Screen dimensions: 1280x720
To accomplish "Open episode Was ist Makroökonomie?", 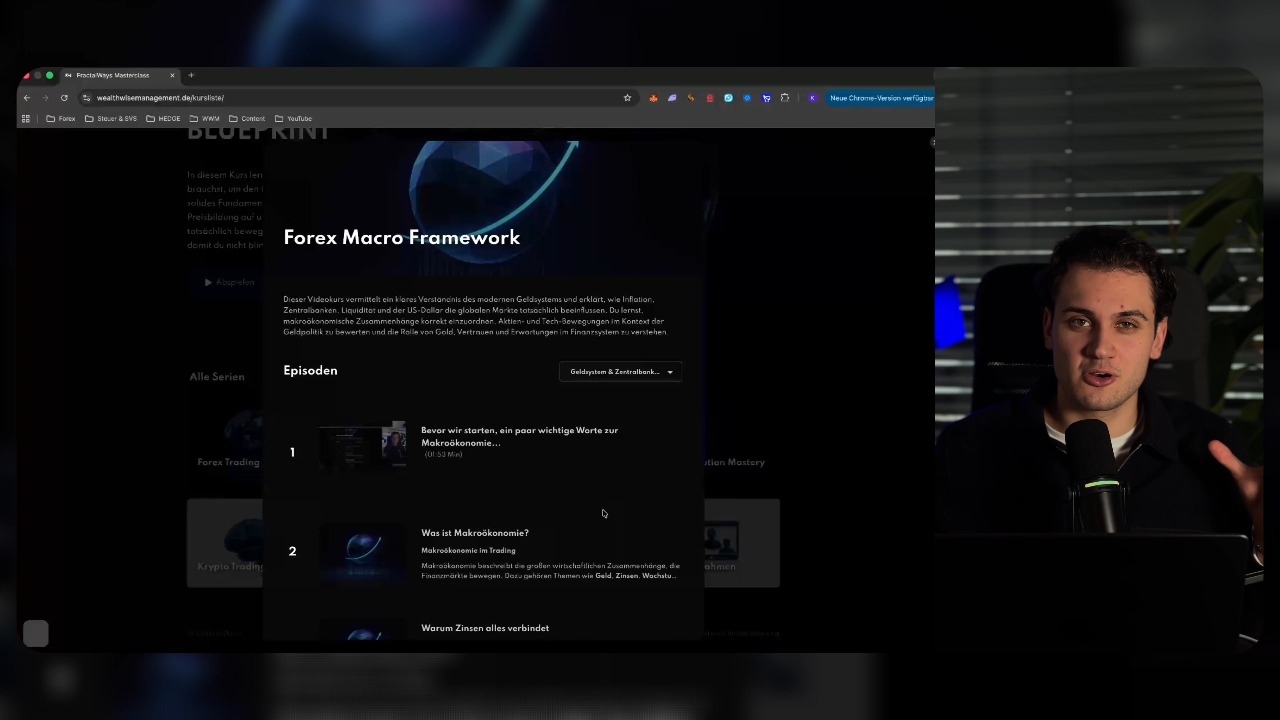I will click(475, 533).
